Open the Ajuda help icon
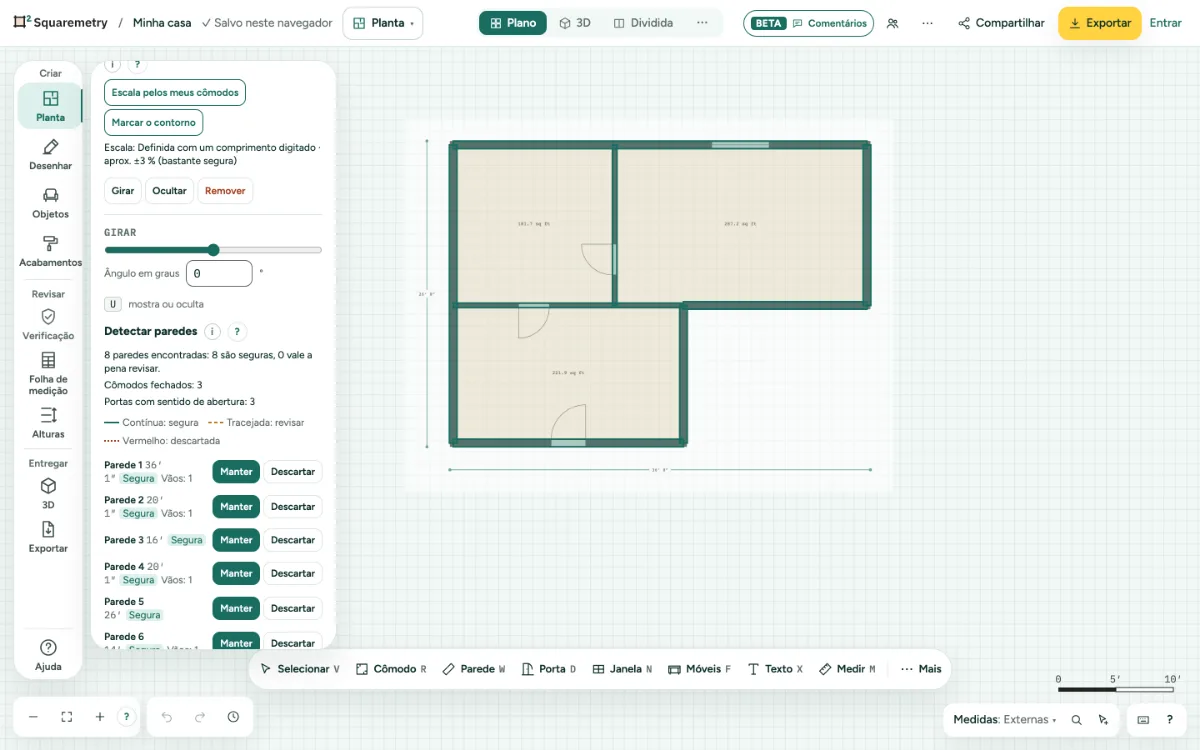Screen dimensions: 1200x750 tap(48, 655)
